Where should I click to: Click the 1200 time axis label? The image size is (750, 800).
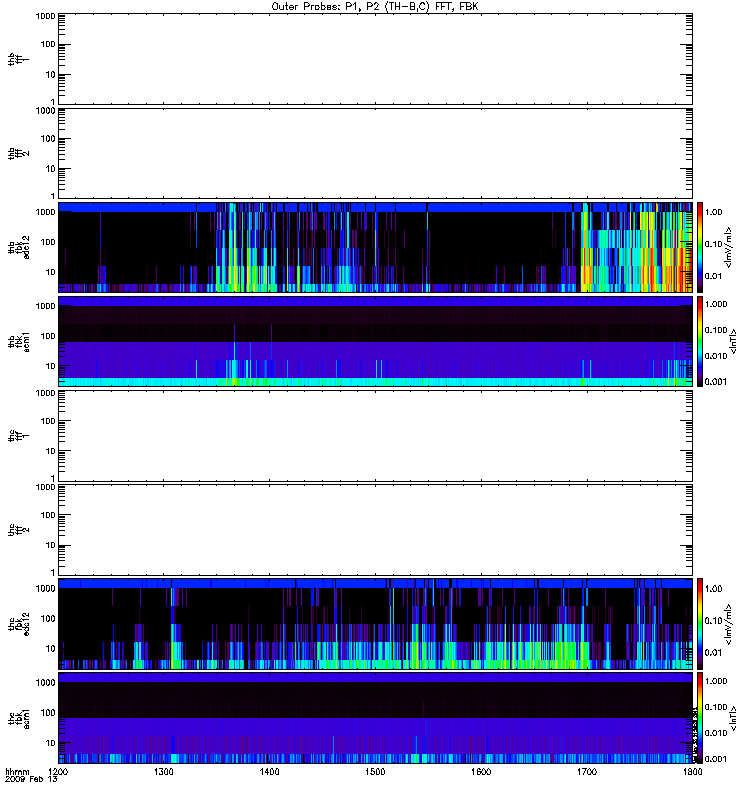[59, 772]
